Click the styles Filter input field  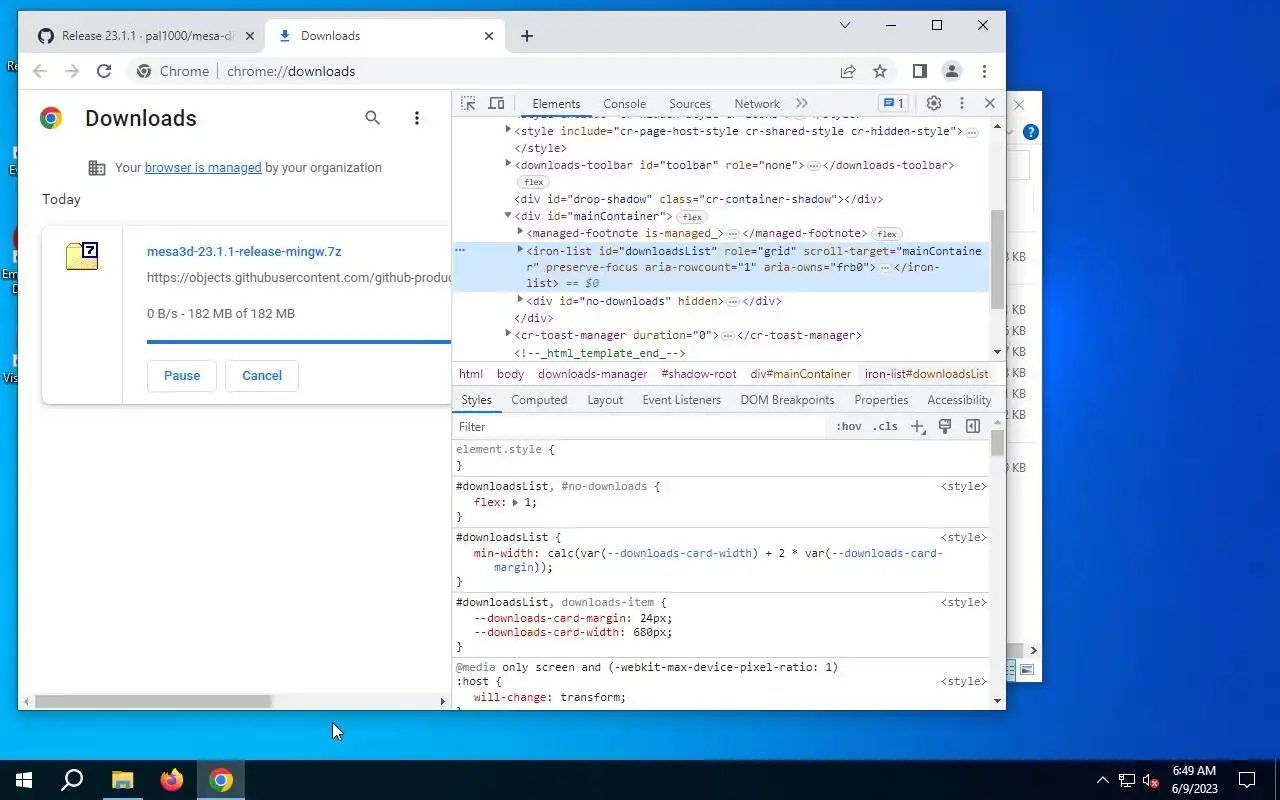pos(640,427)
